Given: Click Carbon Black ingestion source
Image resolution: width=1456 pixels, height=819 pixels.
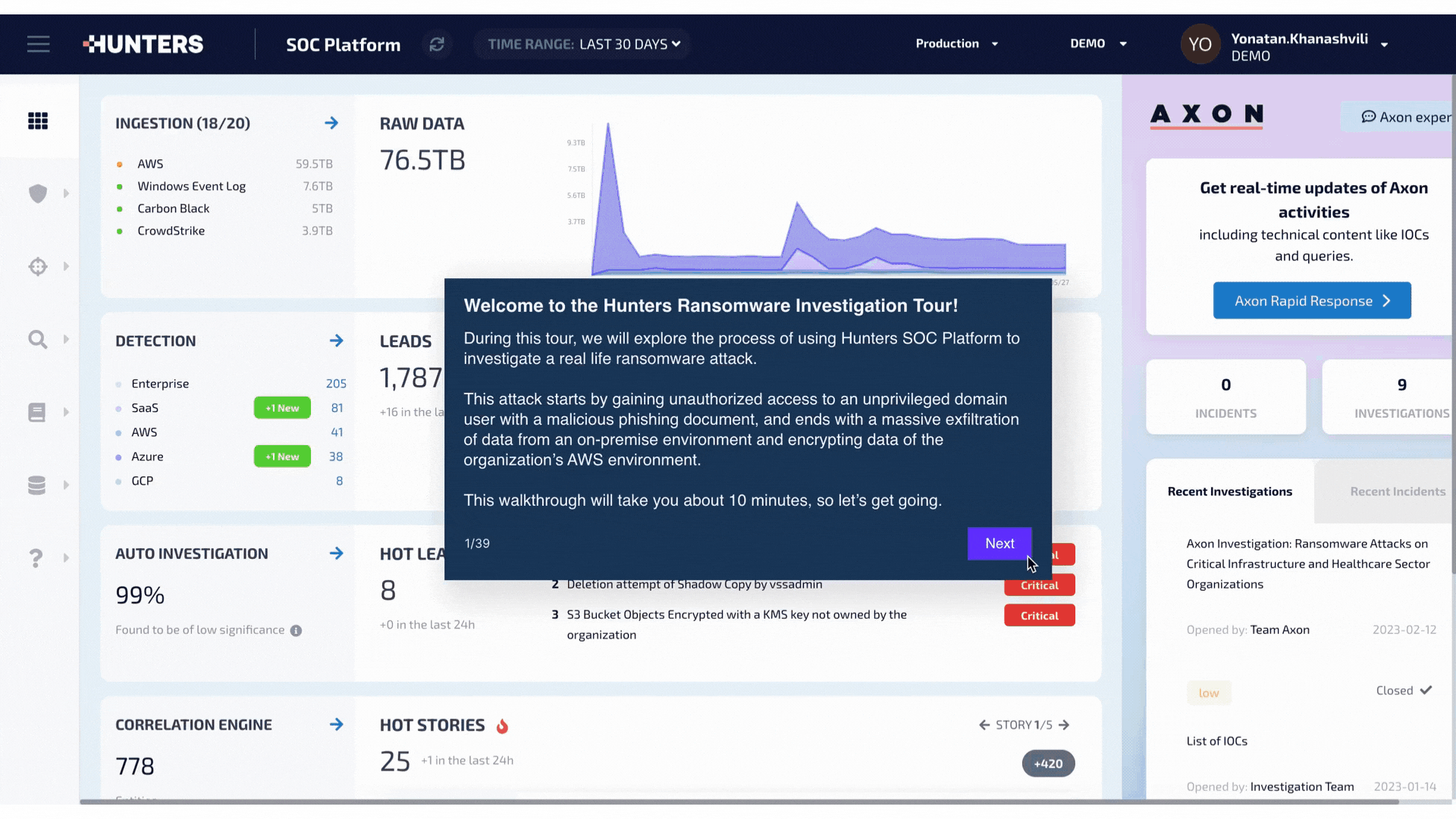Looking at the screenshot, I should pyautogui.click(x=224, y=209).
